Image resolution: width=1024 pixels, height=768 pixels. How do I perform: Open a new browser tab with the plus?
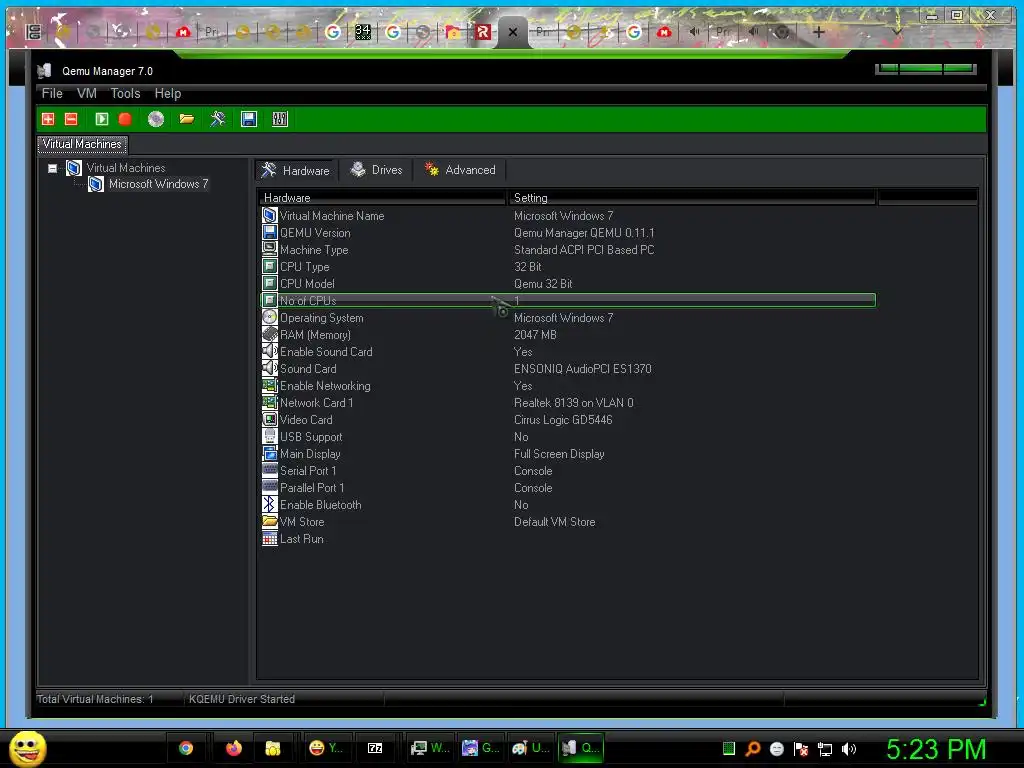[x=818, y=31]
